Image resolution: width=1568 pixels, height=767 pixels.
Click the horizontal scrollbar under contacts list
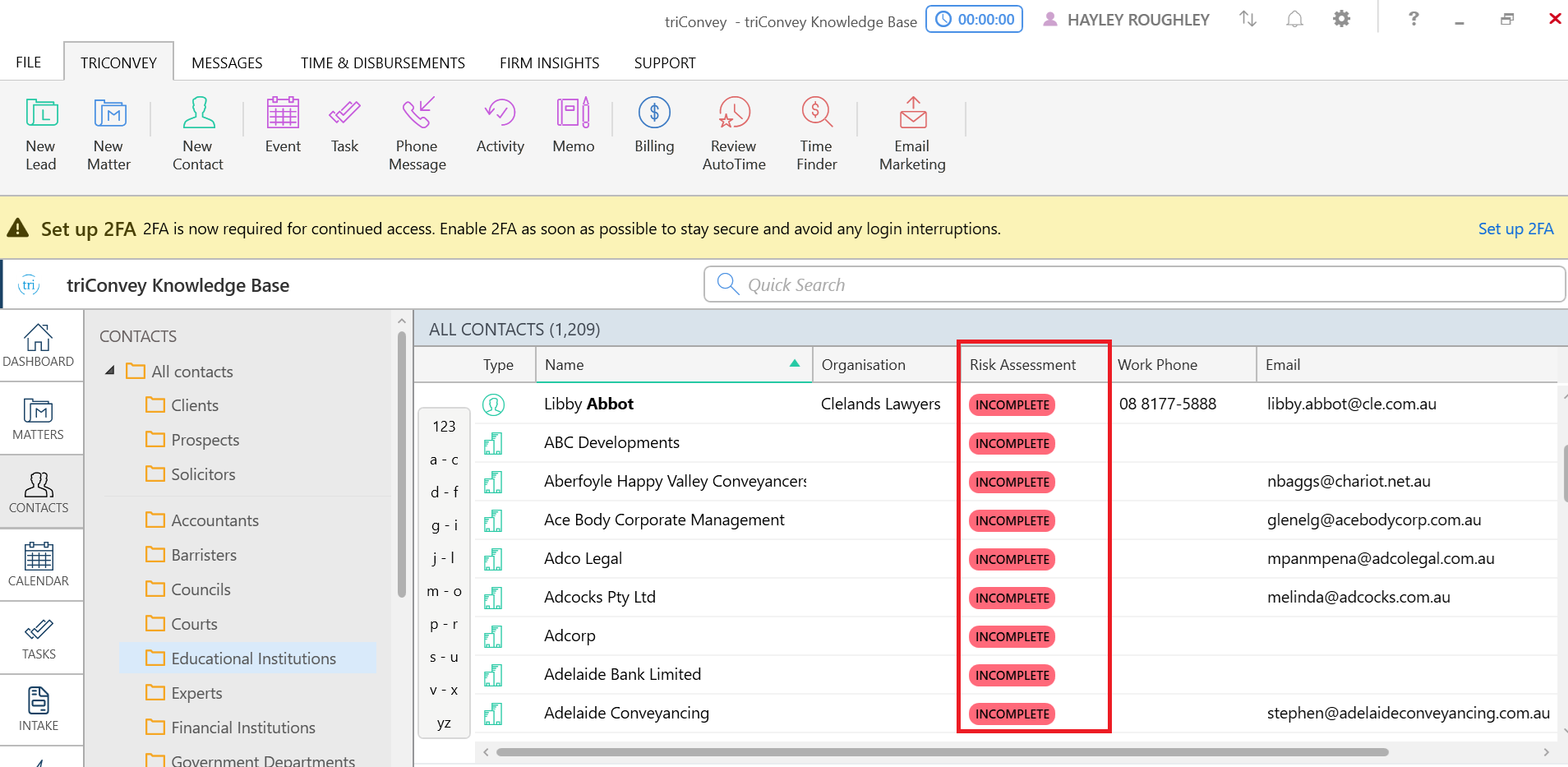[941, 752]
